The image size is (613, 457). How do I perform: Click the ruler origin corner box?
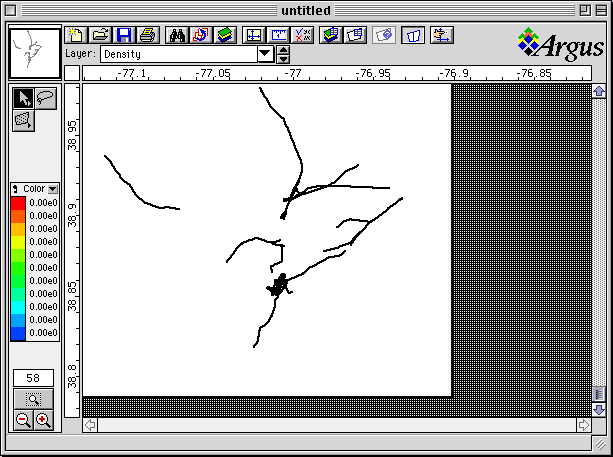click(x=72, y=73)
